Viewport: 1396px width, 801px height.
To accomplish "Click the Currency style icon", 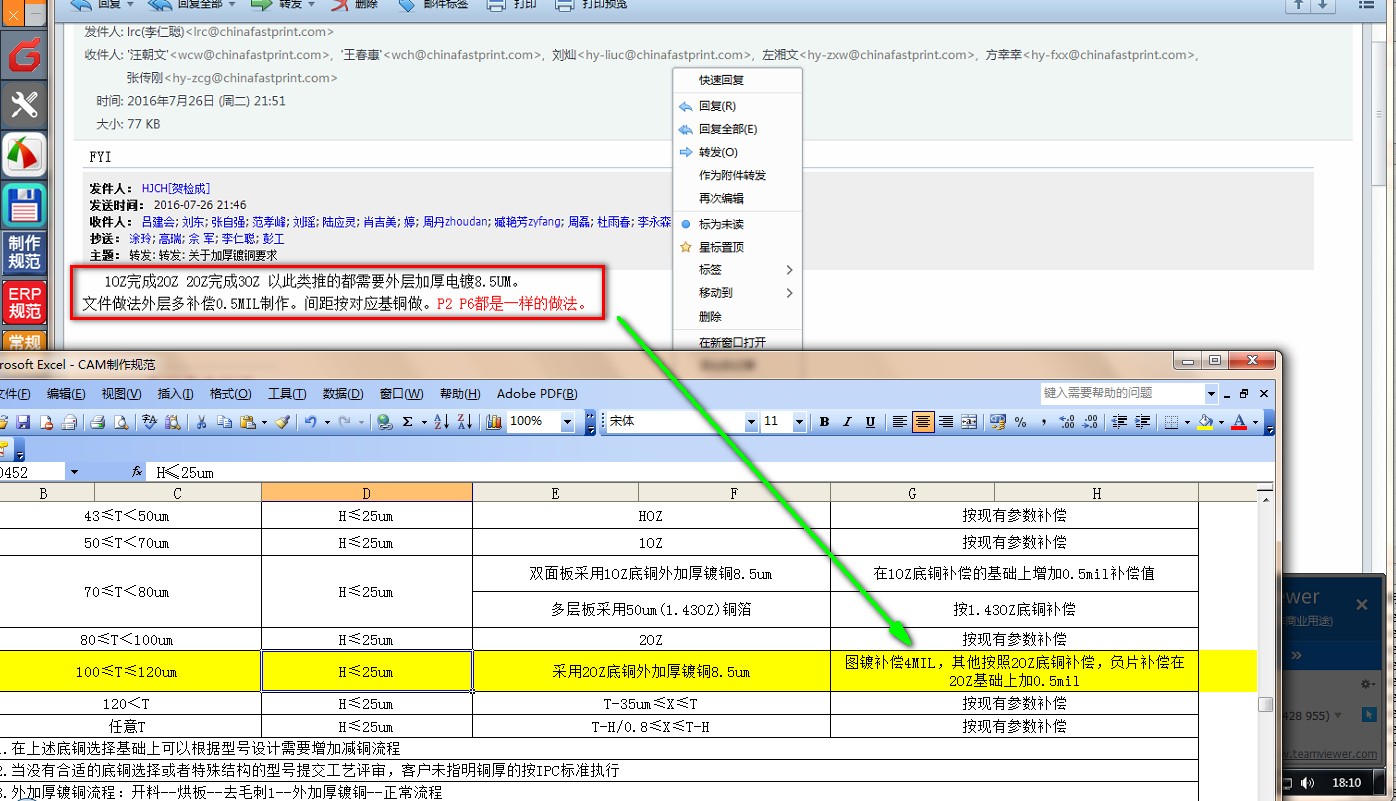I will tap(997, 422).
